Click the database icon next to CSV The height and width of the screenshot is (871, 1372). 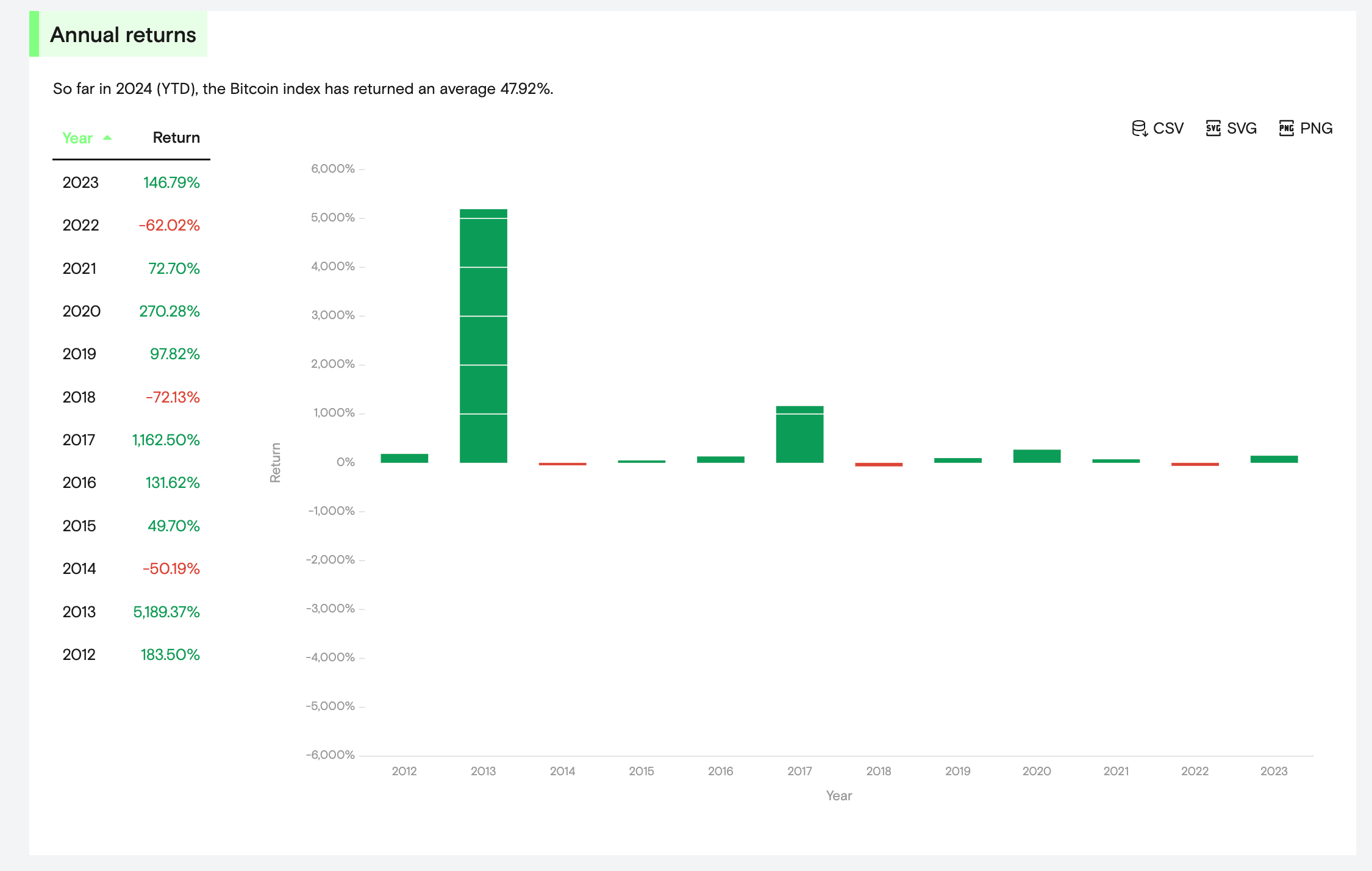(x=1139, y=128)
